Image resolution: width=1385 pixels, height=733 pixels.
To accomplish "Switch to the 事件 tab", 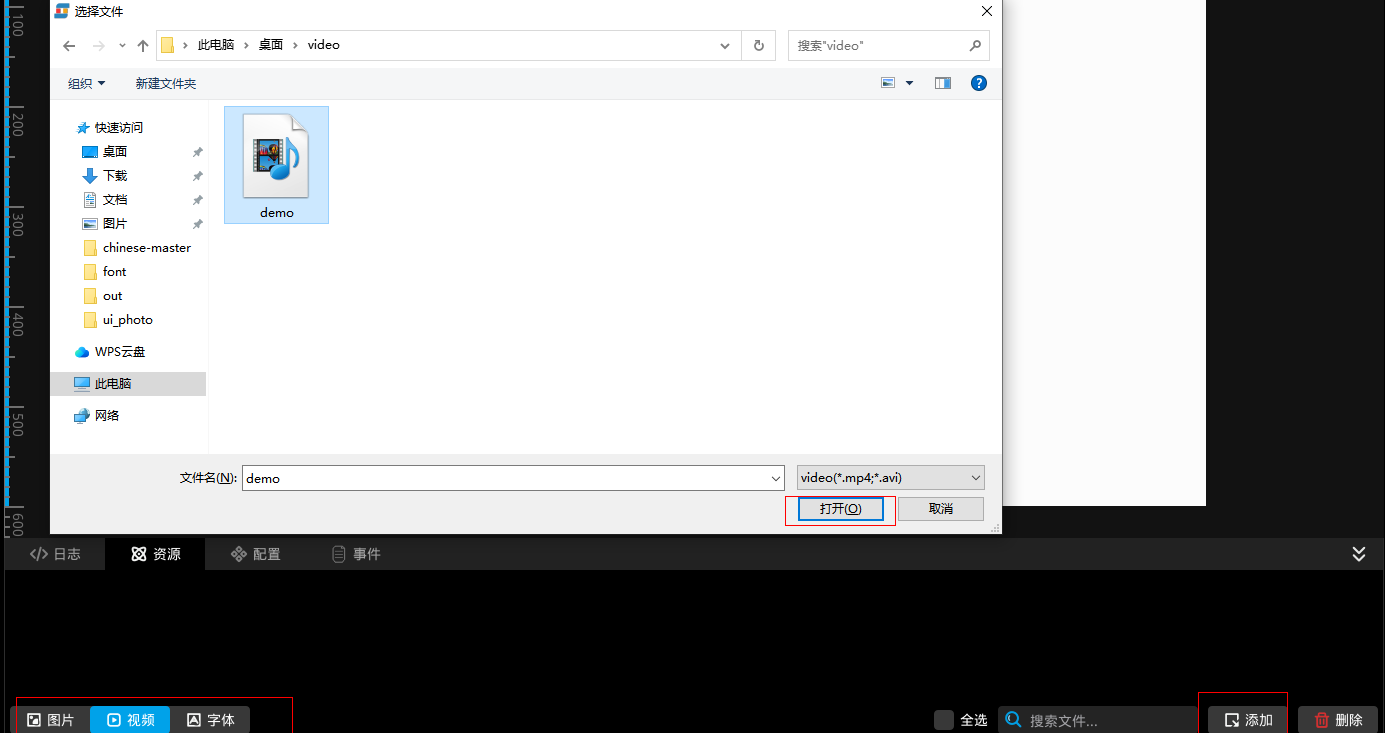I will (x=357, y=554).
